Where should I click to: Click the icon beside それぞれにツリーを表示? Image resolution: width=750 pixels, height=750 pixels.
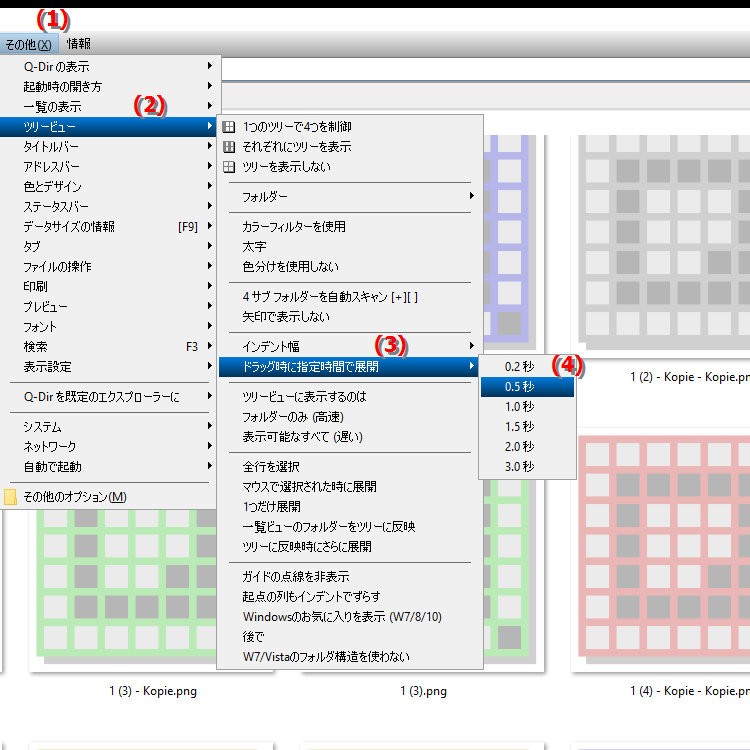coord(229,147)
